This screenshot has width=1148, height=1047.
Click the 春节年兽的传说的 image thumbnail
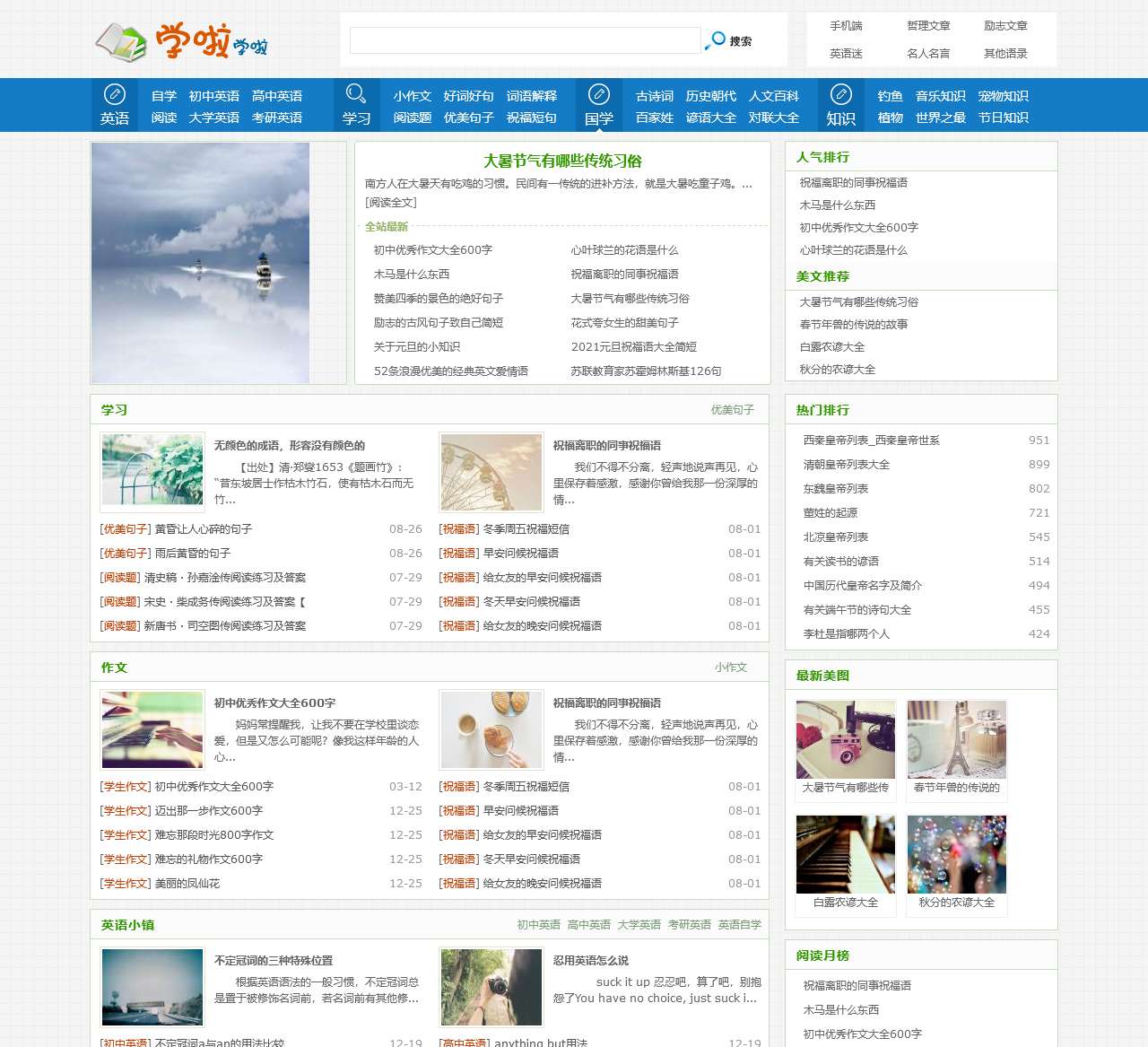tap(956, 739)
